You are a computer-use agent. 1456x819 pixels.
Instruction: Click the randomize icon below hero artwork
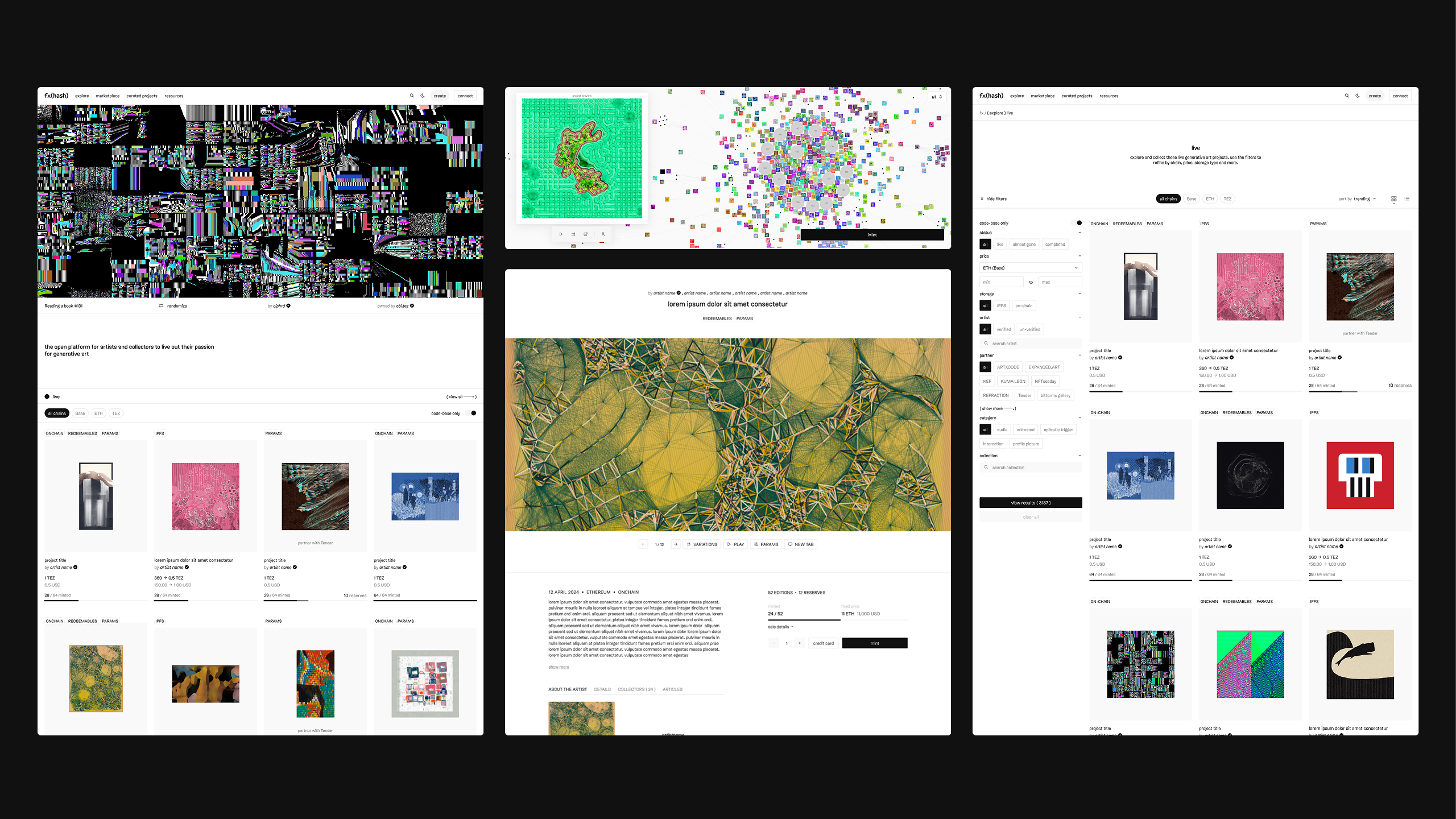coord(161,306)
